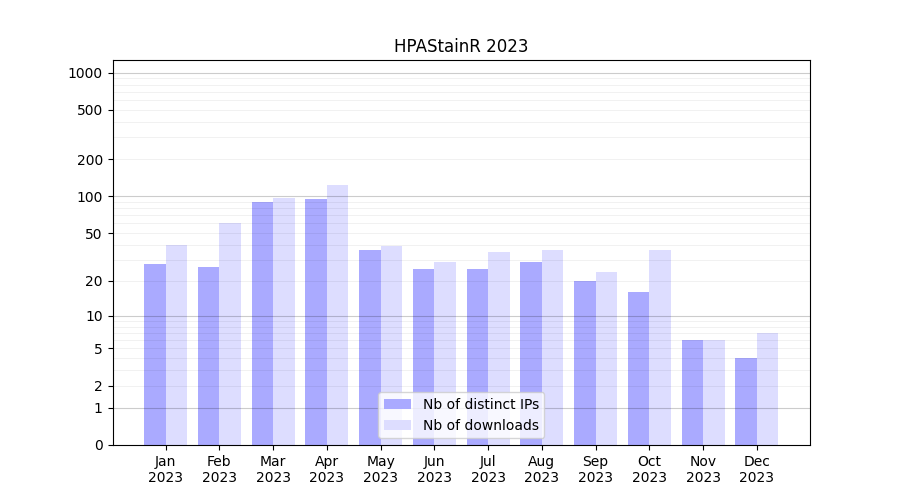Click the Feb 2023 downloads bar
900x500 pixels.
[230, 334]
